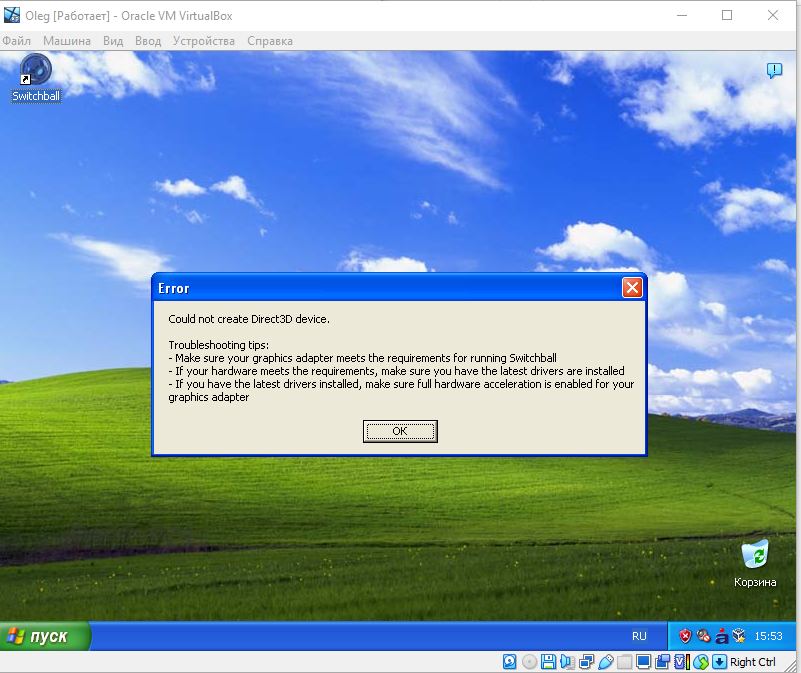Open the Машина menu
Image resolution: width=801 pixels, height=673 pixels.
[x=67, y=41]
